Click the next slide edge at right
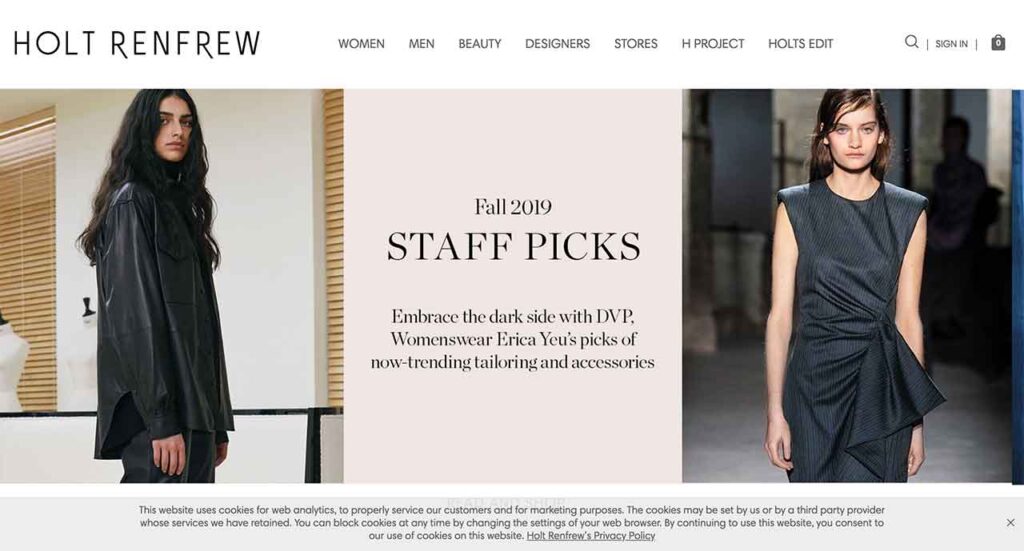This screenshot has height=551, width=1024. point(1018,286)
